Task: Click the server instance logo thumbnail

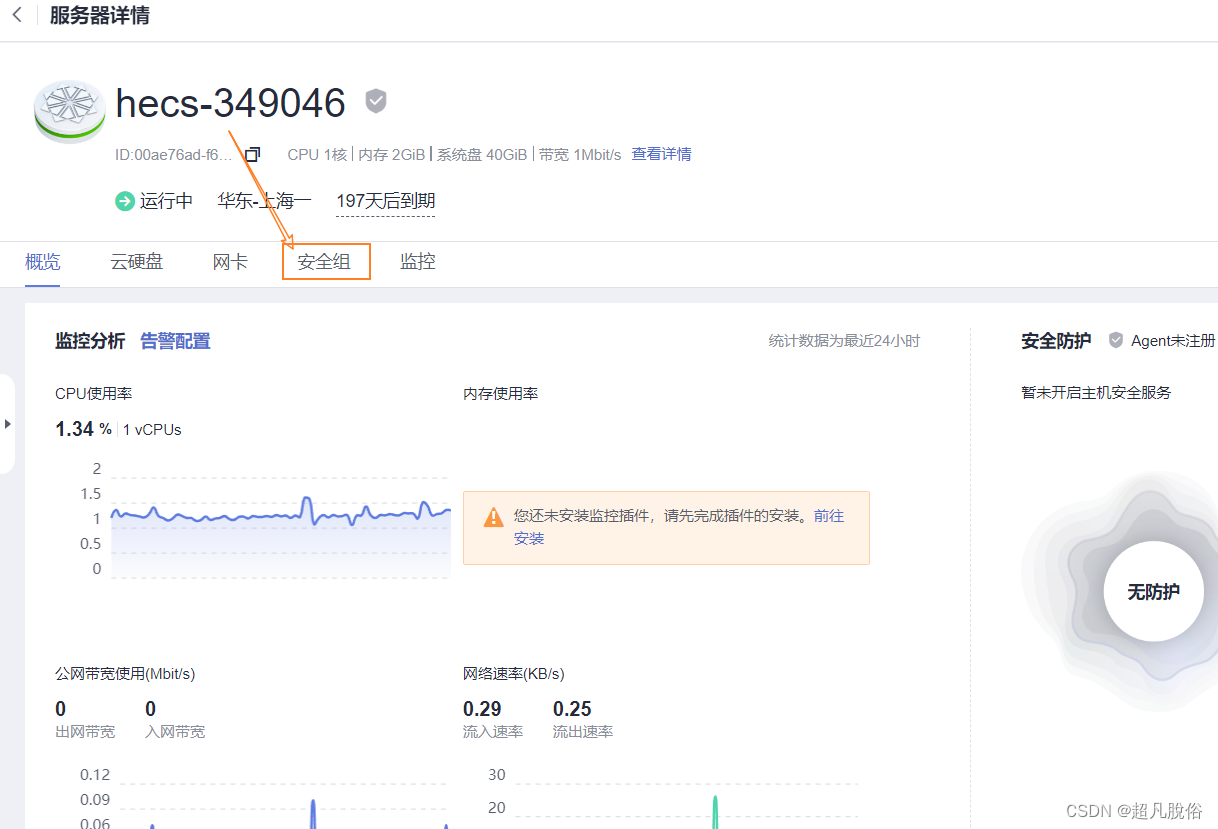Action: [x=68, y=110]
